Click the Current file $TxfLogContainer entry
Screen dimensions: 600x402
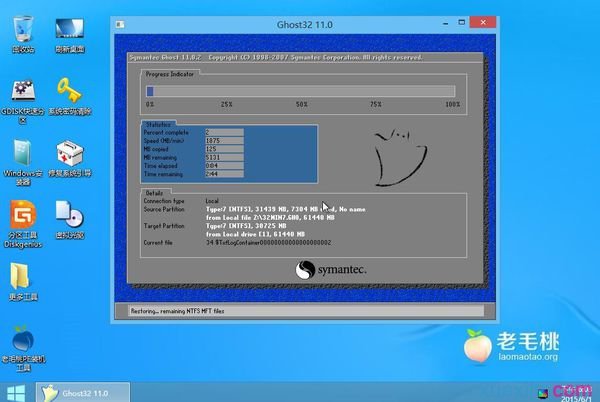pos(268,243)
